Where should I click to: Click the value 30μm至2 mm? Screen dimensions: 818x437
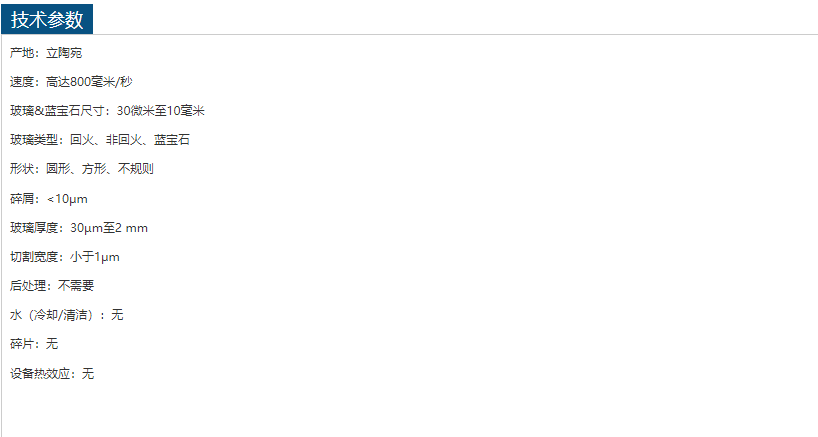[x=109, y=228]
